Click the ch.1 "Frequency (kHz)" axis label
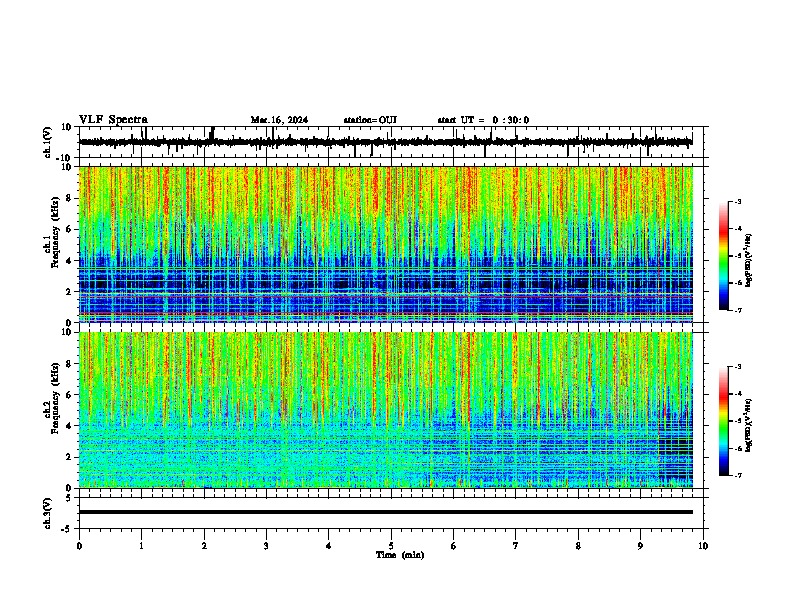The height and width of the screenshot is (612, 792). 55,232
